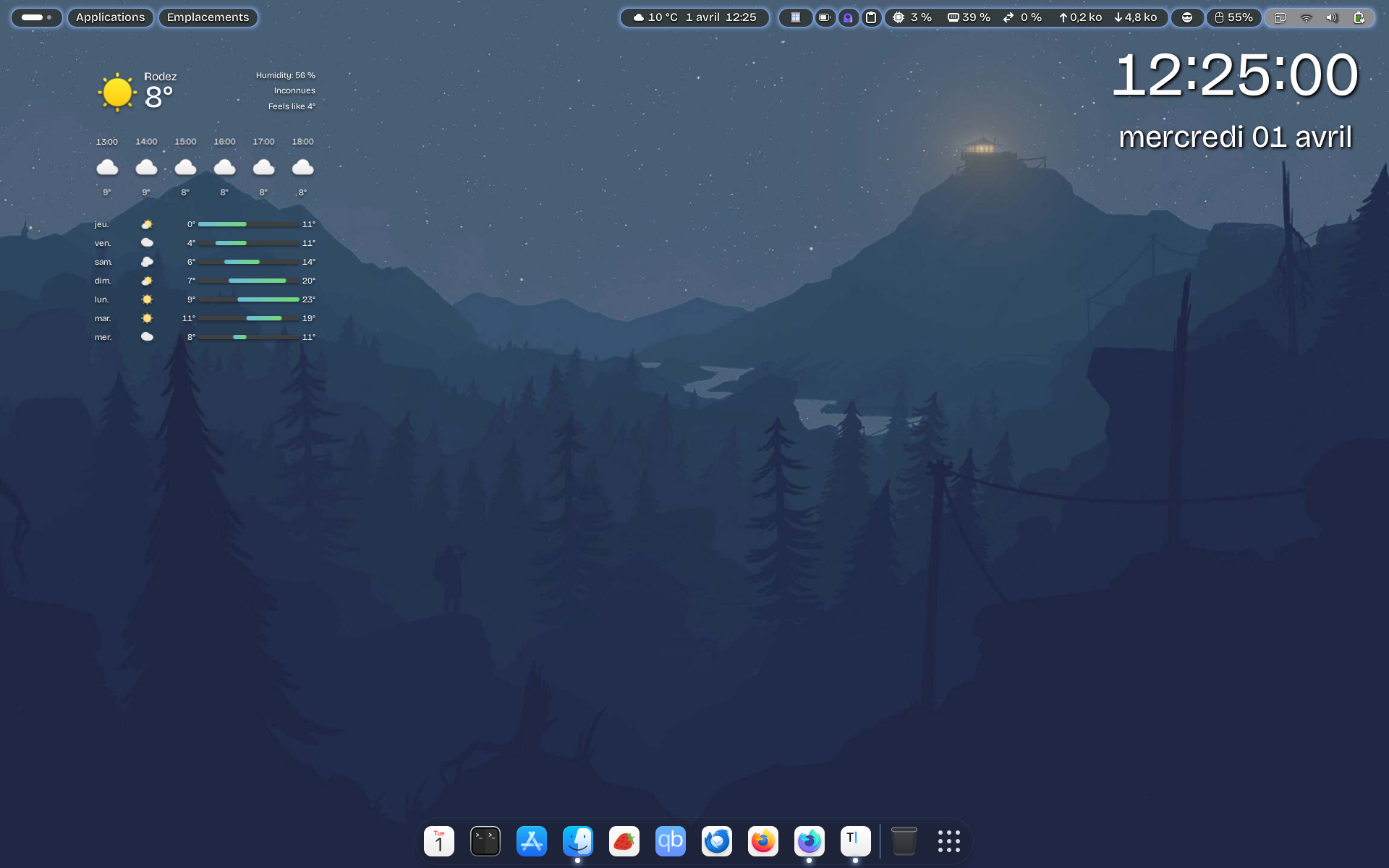This screenshot has width=1389, height=868.
Task: Toggle the workspace switcher pill
Action: coord(36,17)
